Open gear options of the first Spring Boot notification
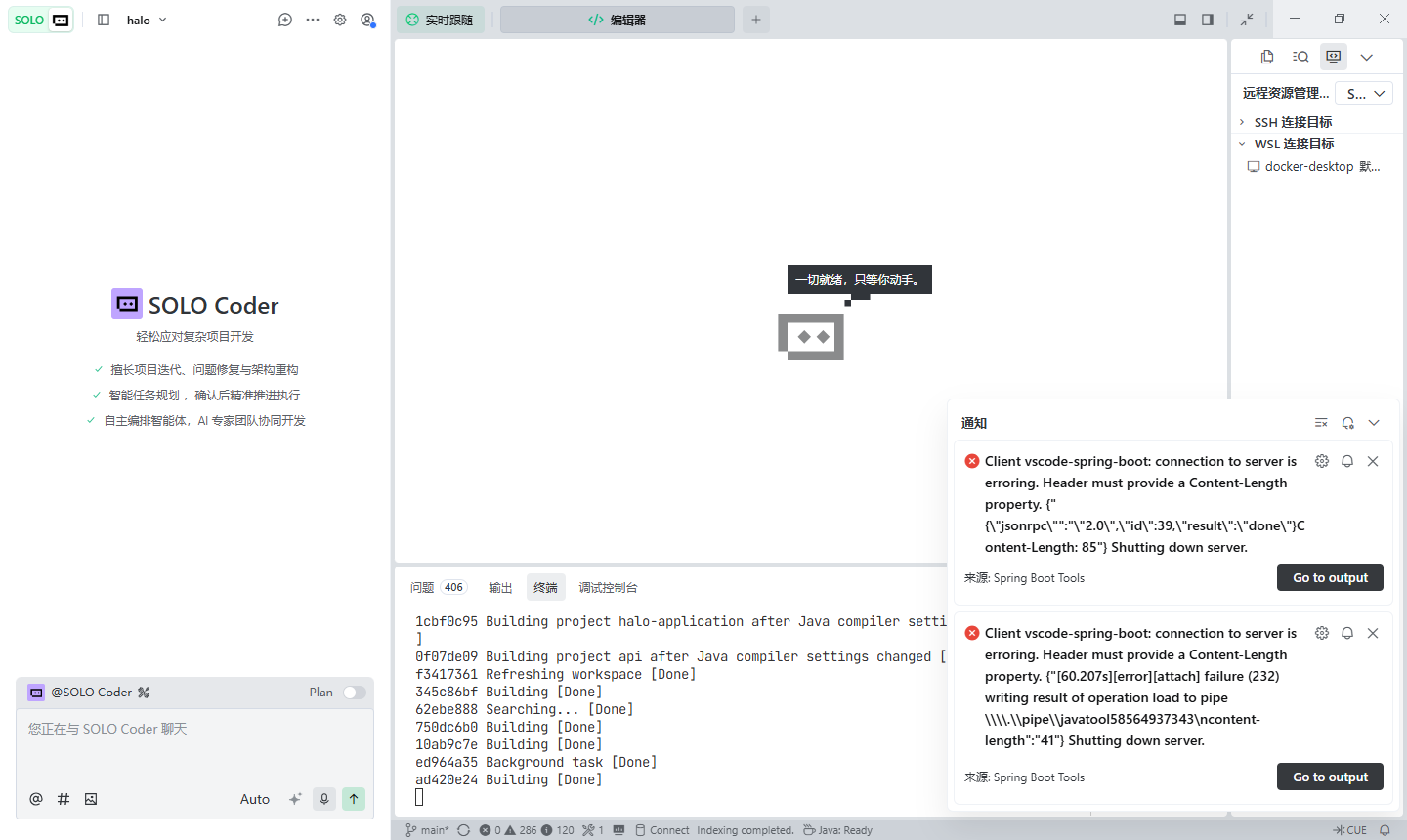 (x=1322, y=461)
